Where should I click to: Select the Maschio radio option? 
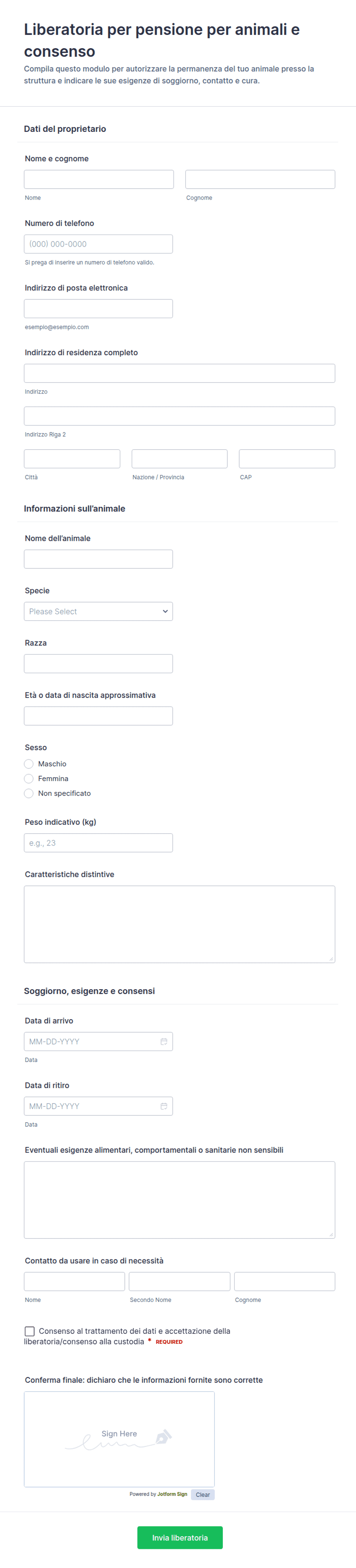pos(29,764)
